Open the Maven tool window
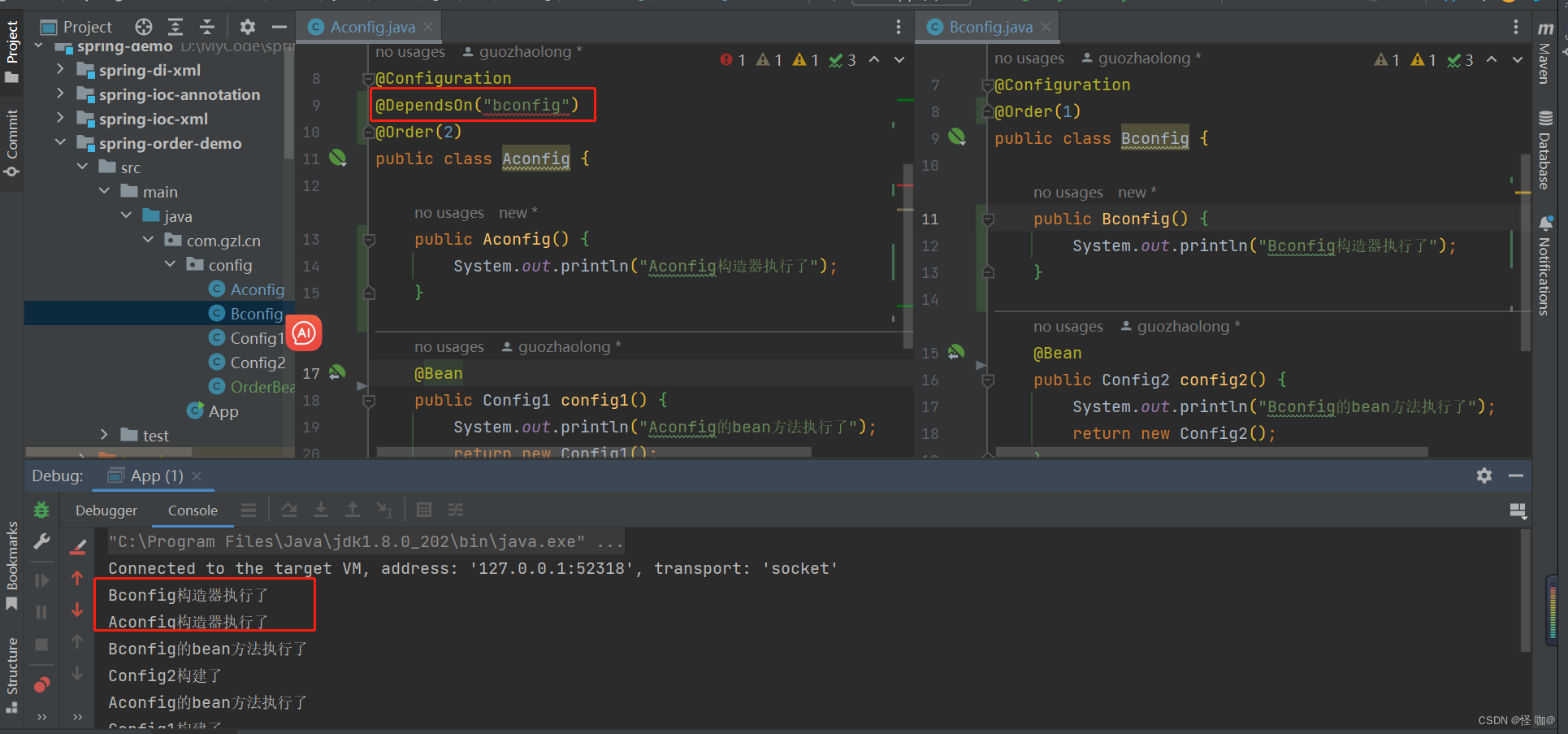 [1545, 53]
